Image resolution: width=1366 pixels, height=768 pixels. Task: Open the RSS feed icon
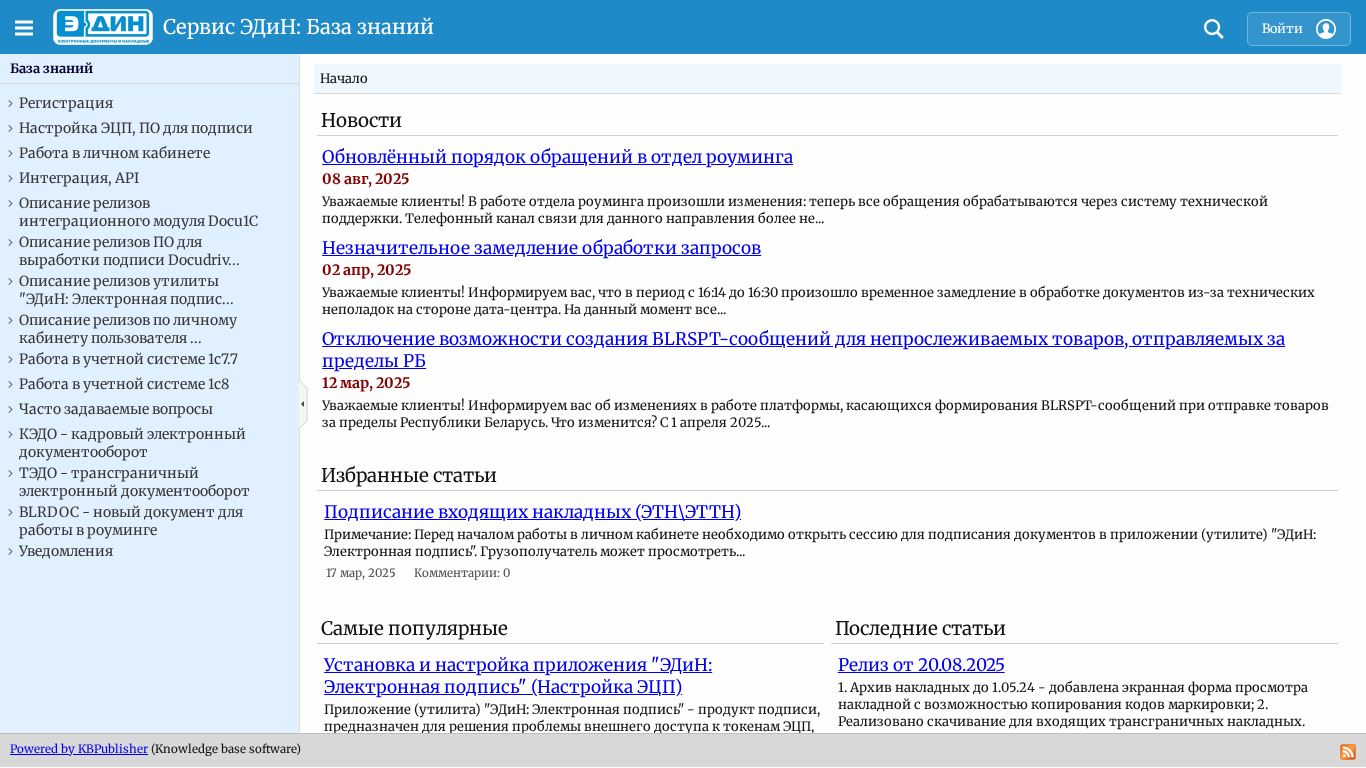tap(1348, 752)
